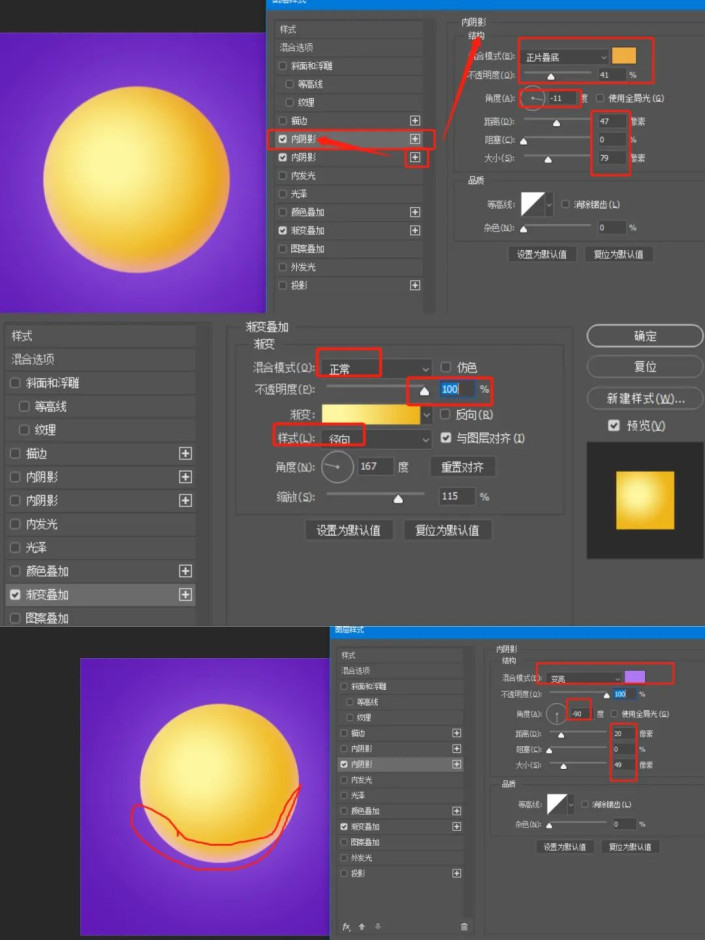Viewport: 705px width, 940px height.
Task: Select the red-outlined 内阴影 effect row
Action: (340, 139)
